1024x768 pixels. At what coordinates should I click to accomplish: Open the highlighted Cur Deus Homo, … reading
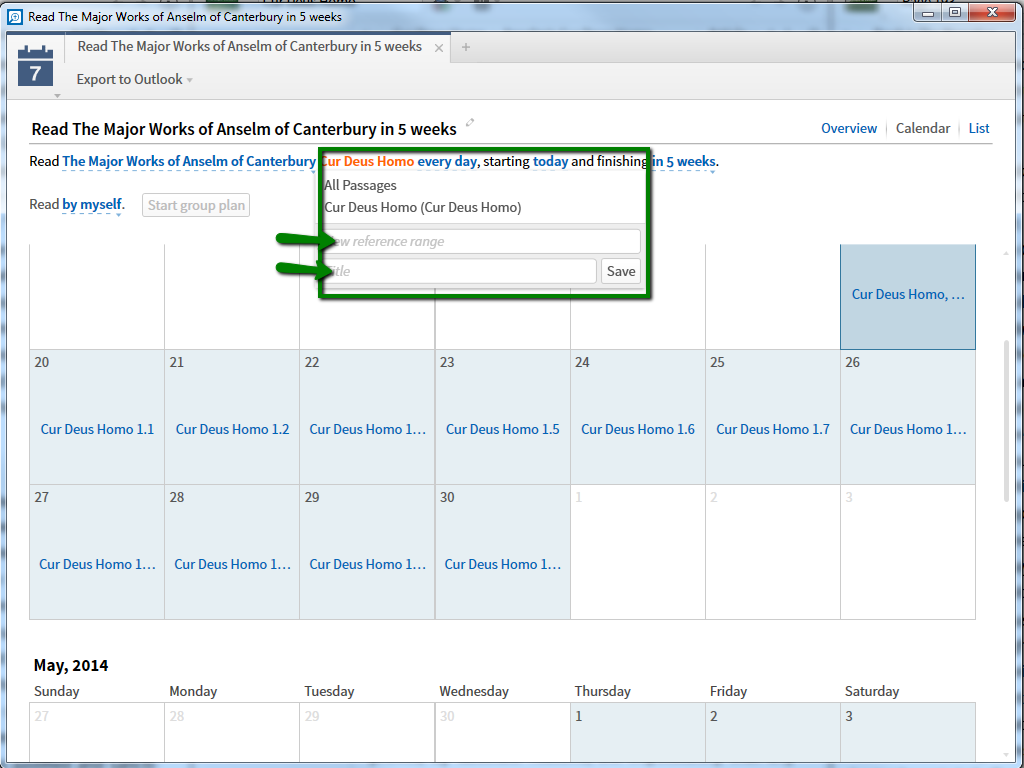(908, 295)
